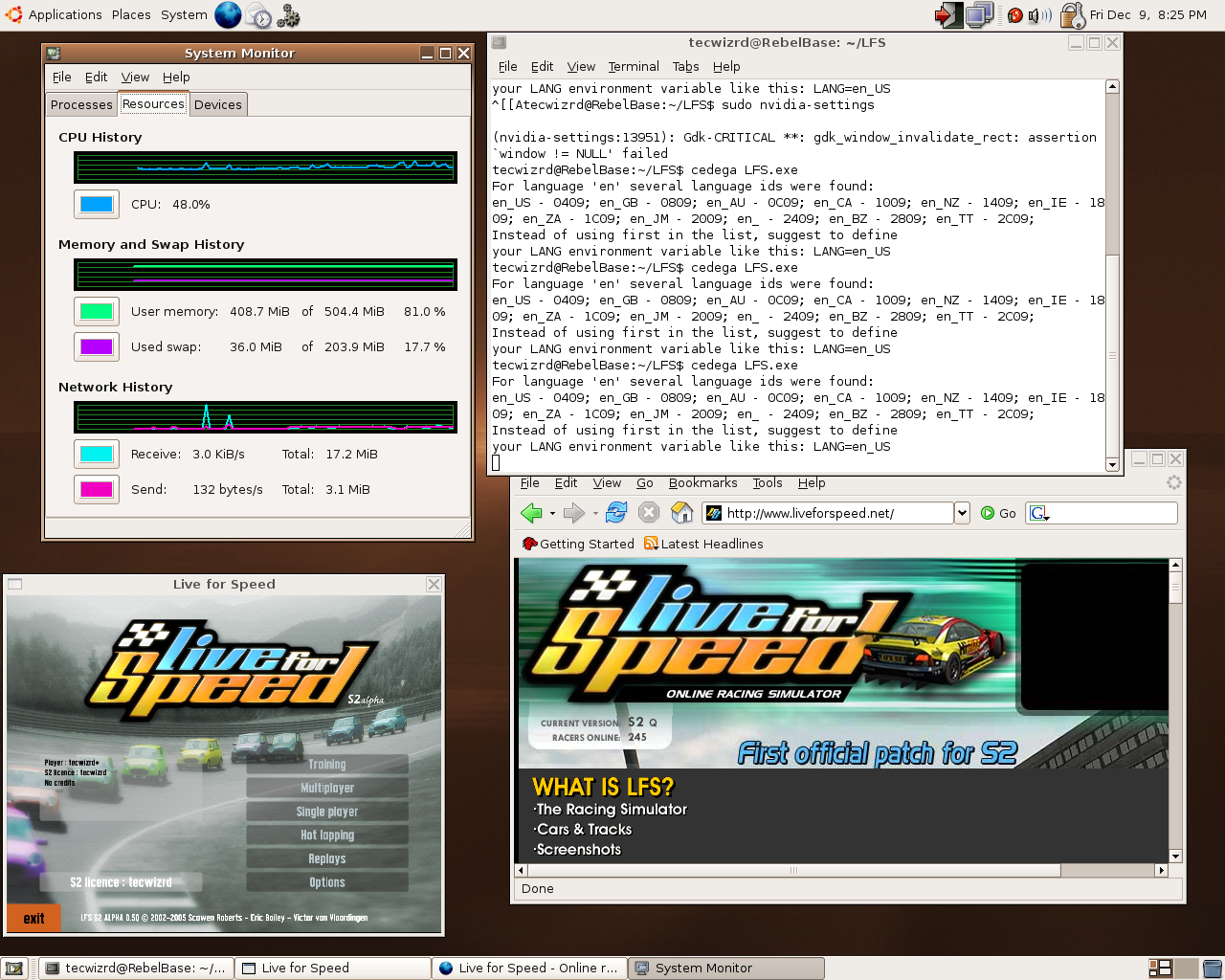
Task: Open the mail clock launcher in top panel
Action: tap(258, 14)
